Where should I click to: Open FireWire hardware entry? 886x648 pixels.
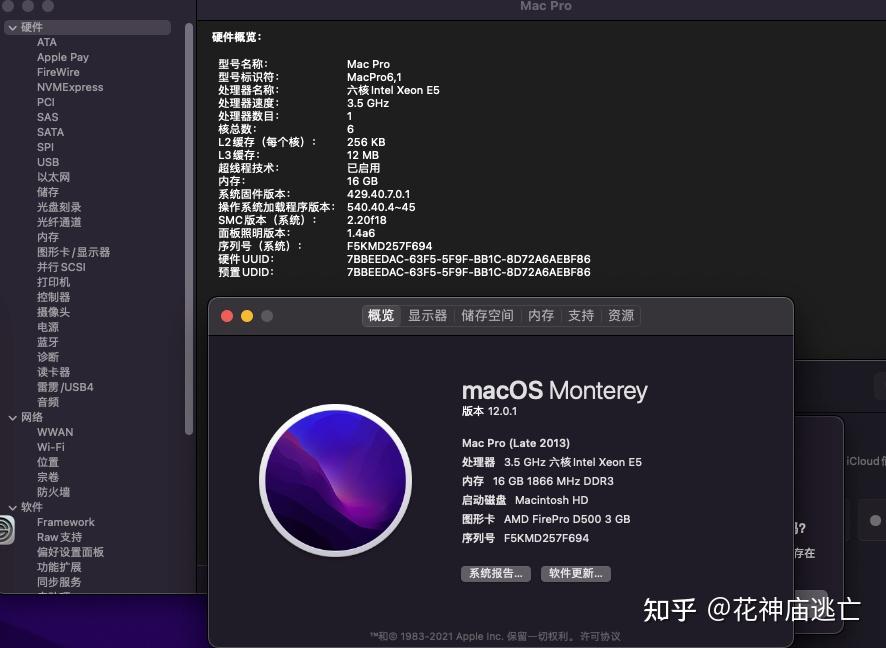58,72
